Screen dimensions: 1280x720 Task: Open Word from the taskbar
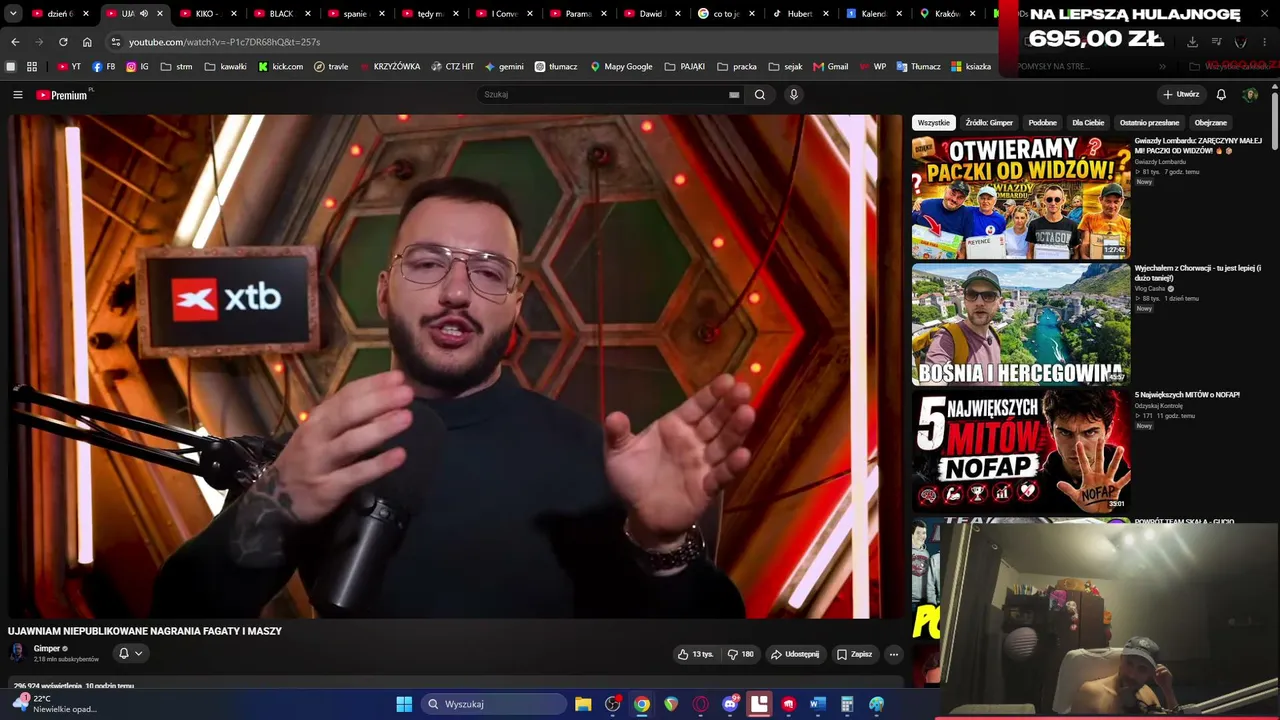817,704
